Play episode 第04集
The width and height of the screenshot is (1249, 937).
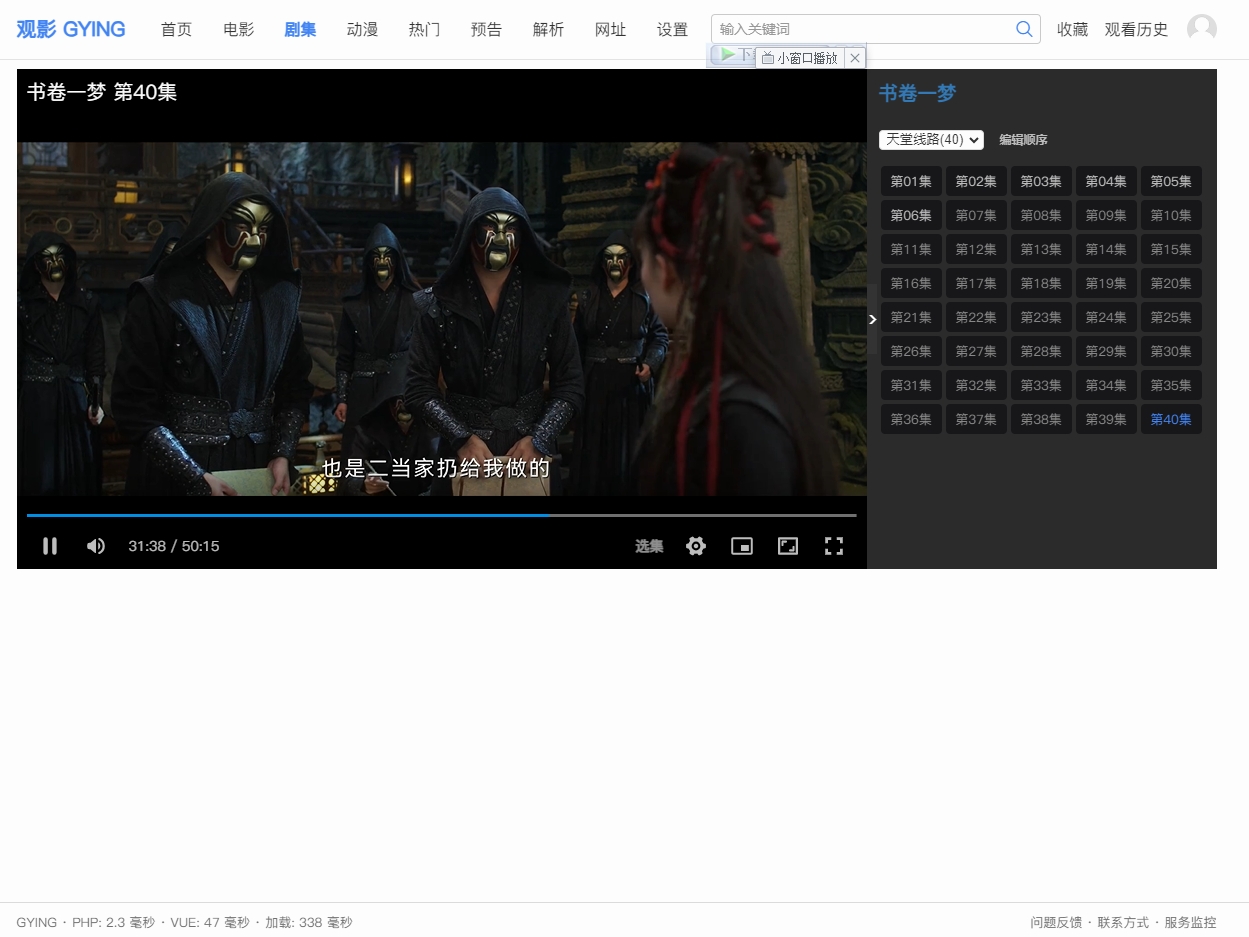[x=1106, y=181]
